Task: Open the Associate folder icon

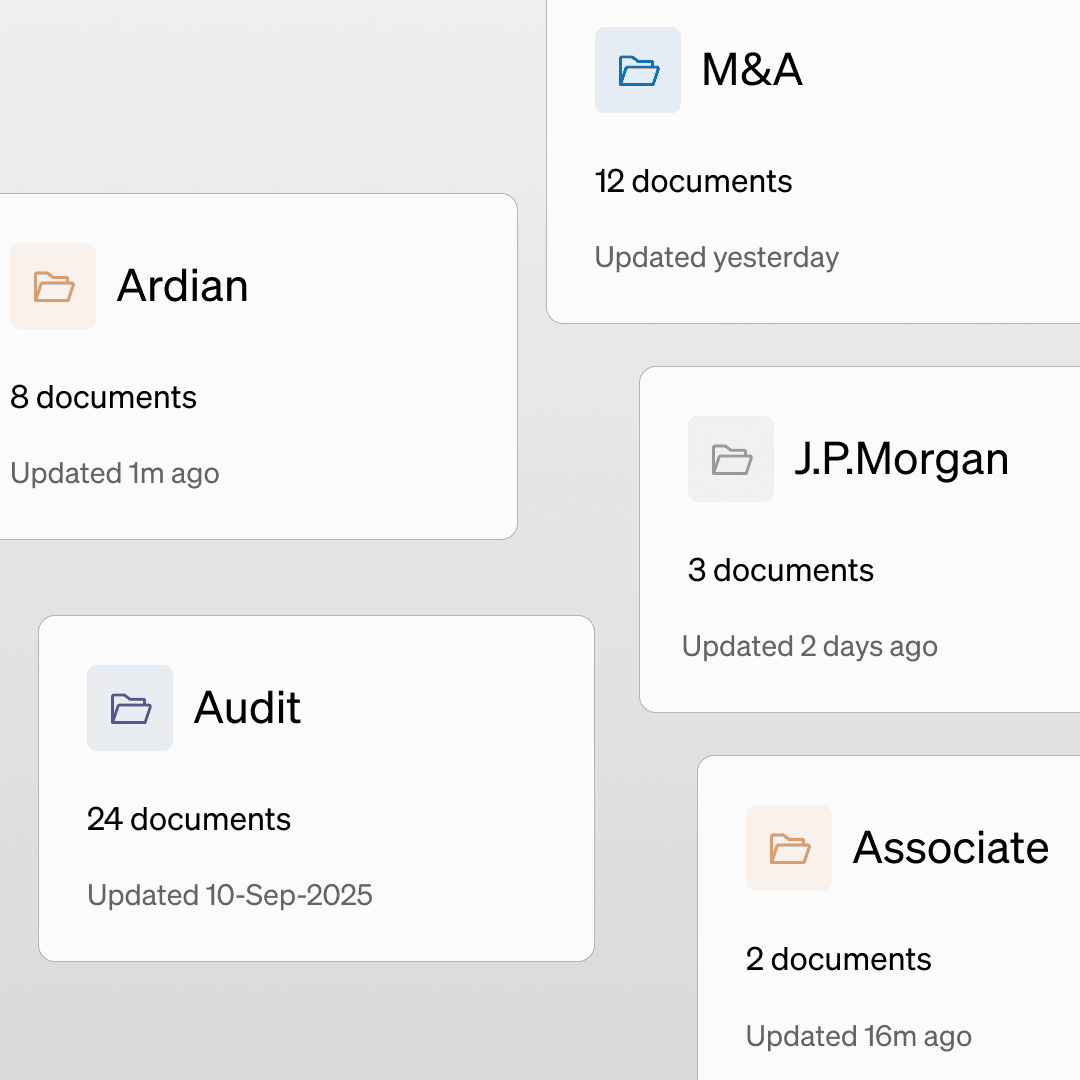Action: [x=788, y=848]
